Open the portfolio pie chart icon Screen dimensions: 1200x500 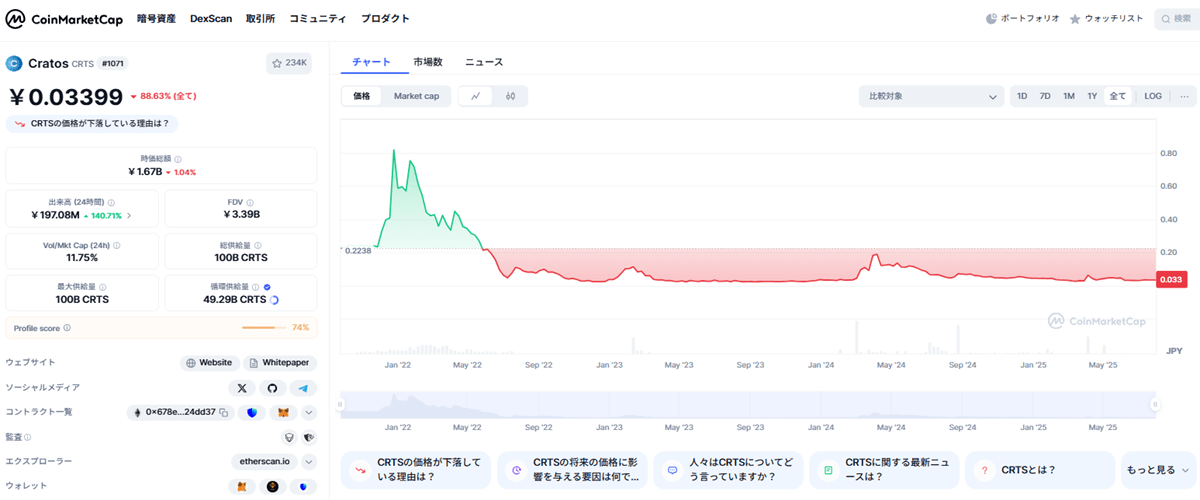point(991,19)
